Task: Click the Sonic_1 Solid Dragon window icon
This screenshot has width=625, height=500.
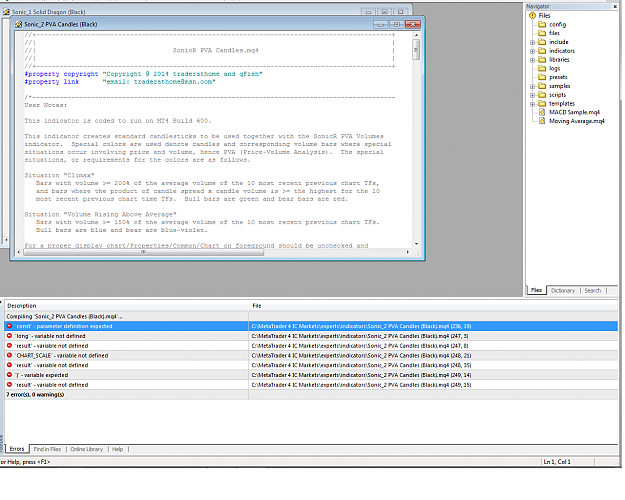Action: coord(6,12)
